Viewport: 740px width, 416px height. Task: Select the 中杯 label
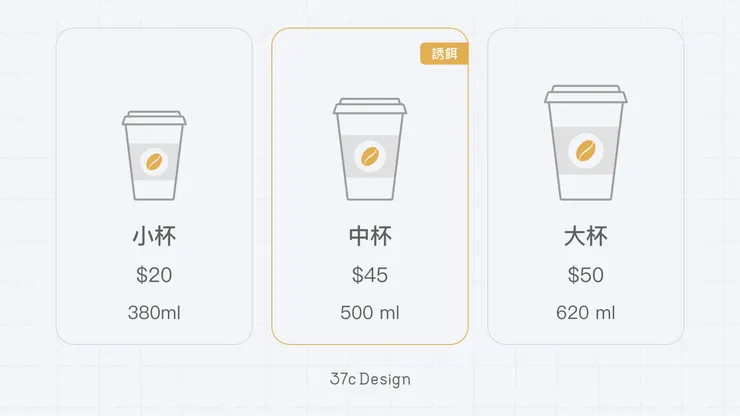(370, 237)
